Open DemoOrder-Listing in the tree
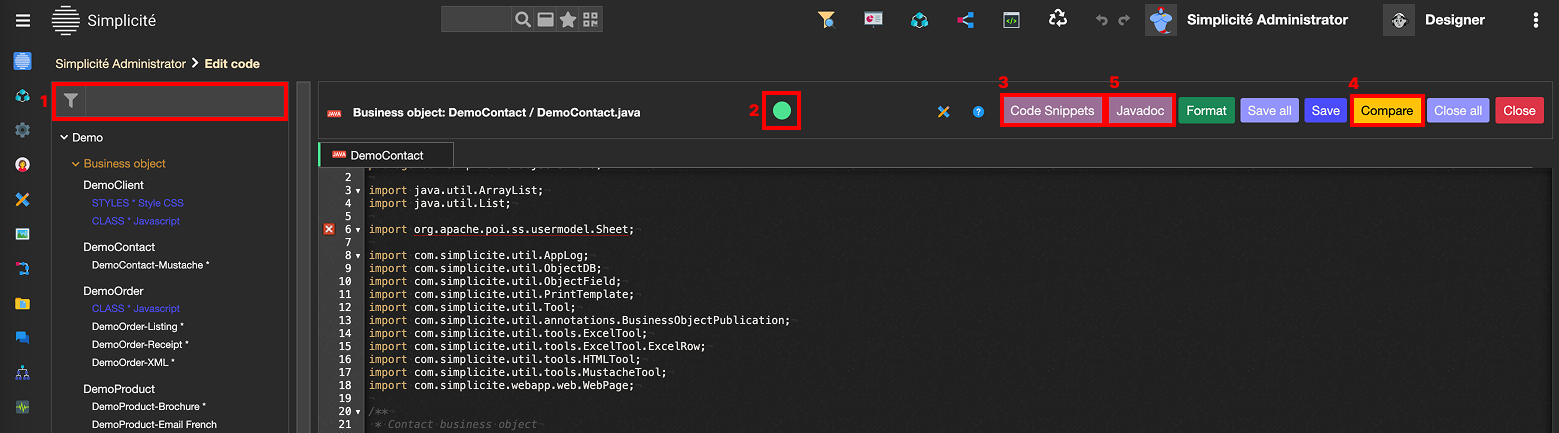 (x=137, y=326)
